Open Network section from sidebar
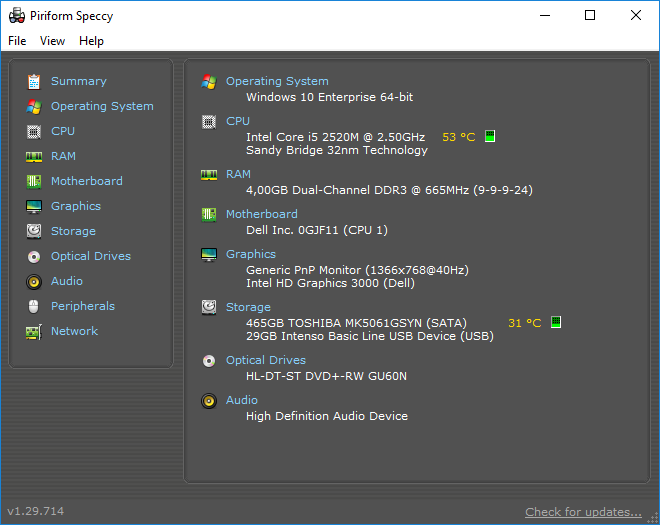660x525 pixels. pyautogui.click(x=75, y=331)
